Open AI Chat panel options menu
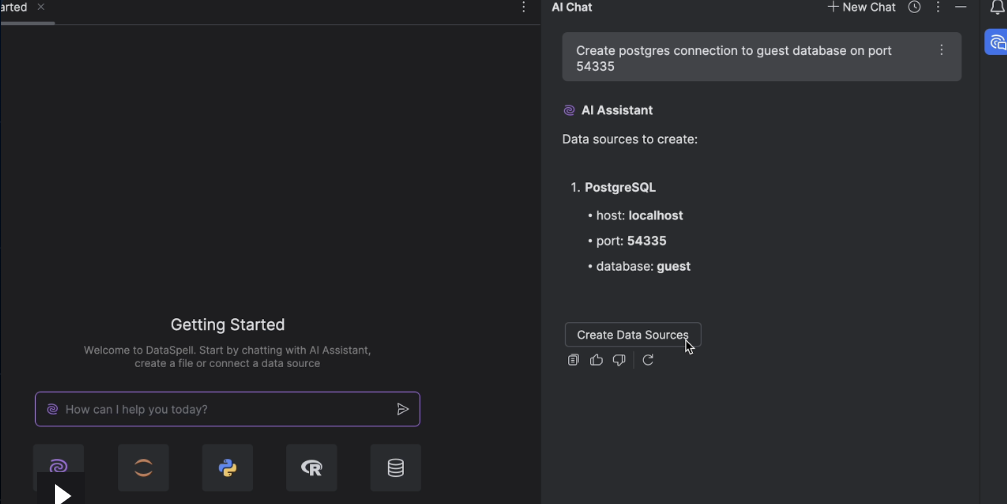This screenshot has width=1007, height=504. (938, 7)
